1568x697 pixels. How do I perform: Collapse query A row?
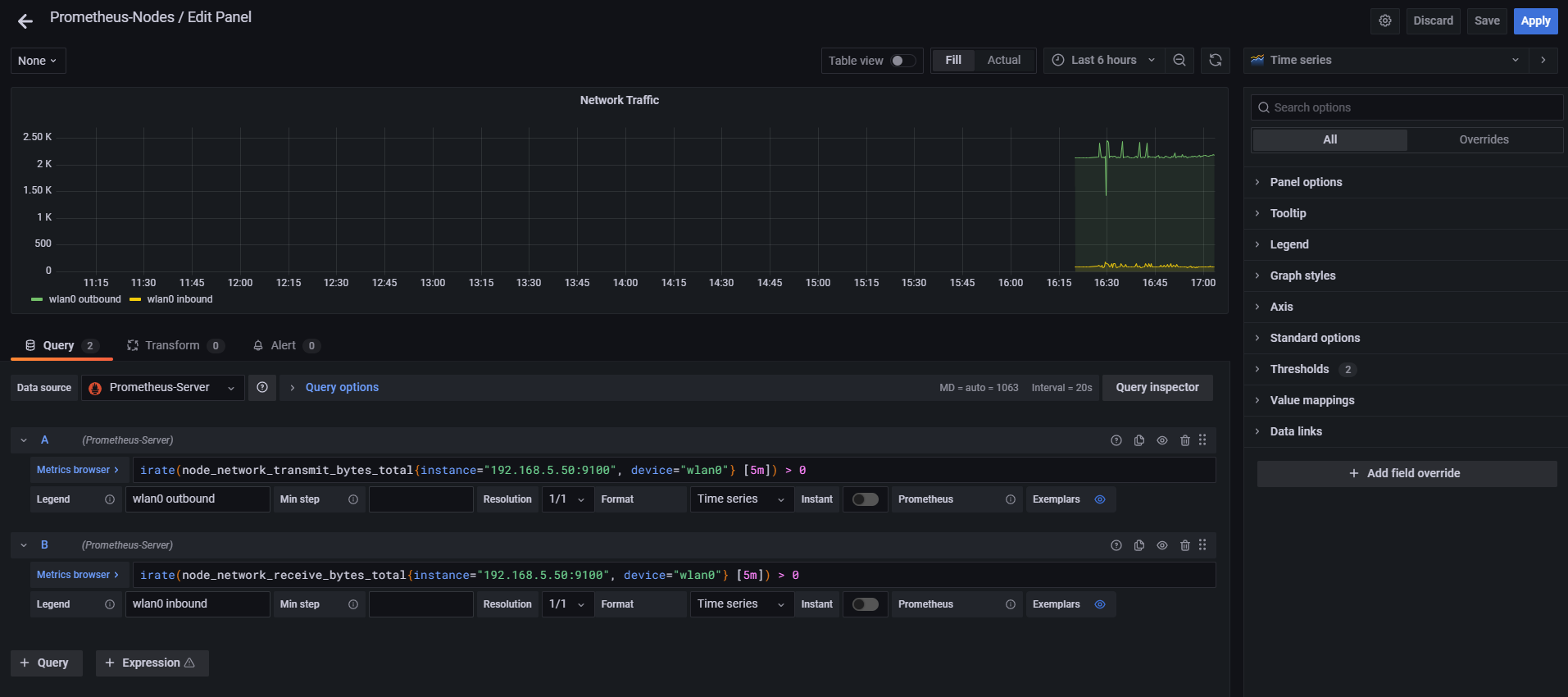point(24,440)
